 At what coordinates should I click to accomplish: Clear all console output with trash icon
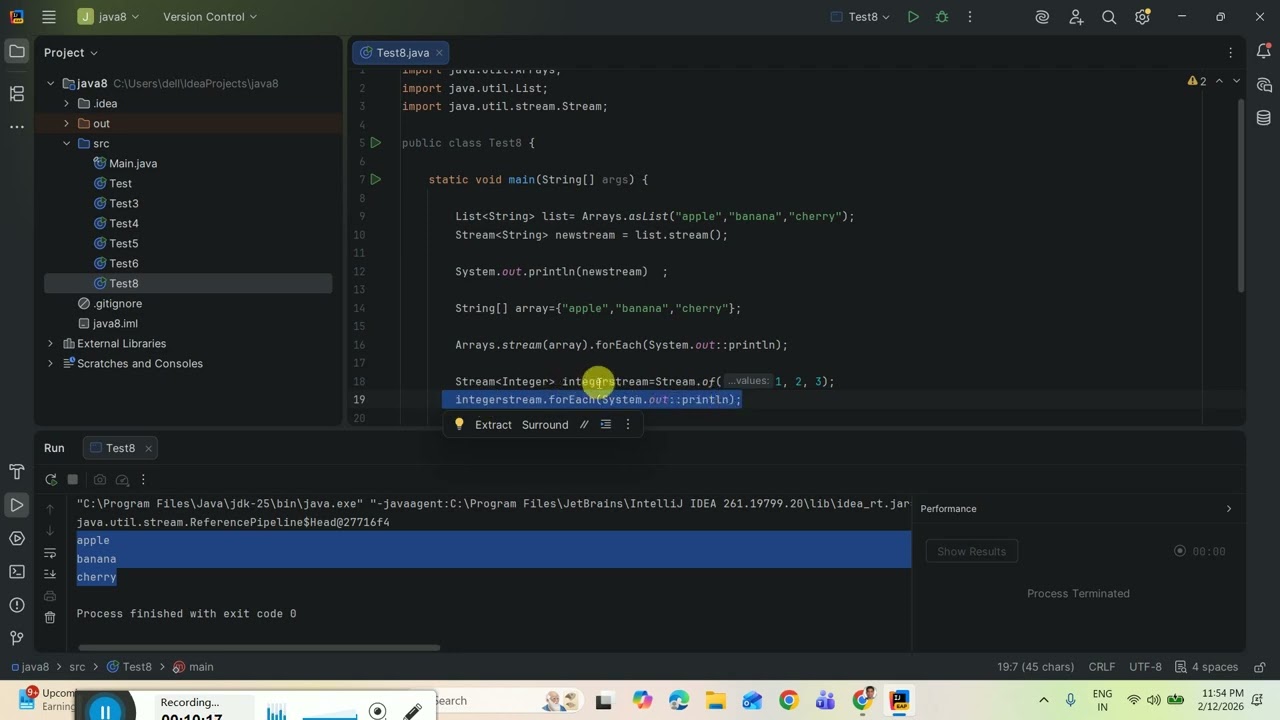(50, 617)
